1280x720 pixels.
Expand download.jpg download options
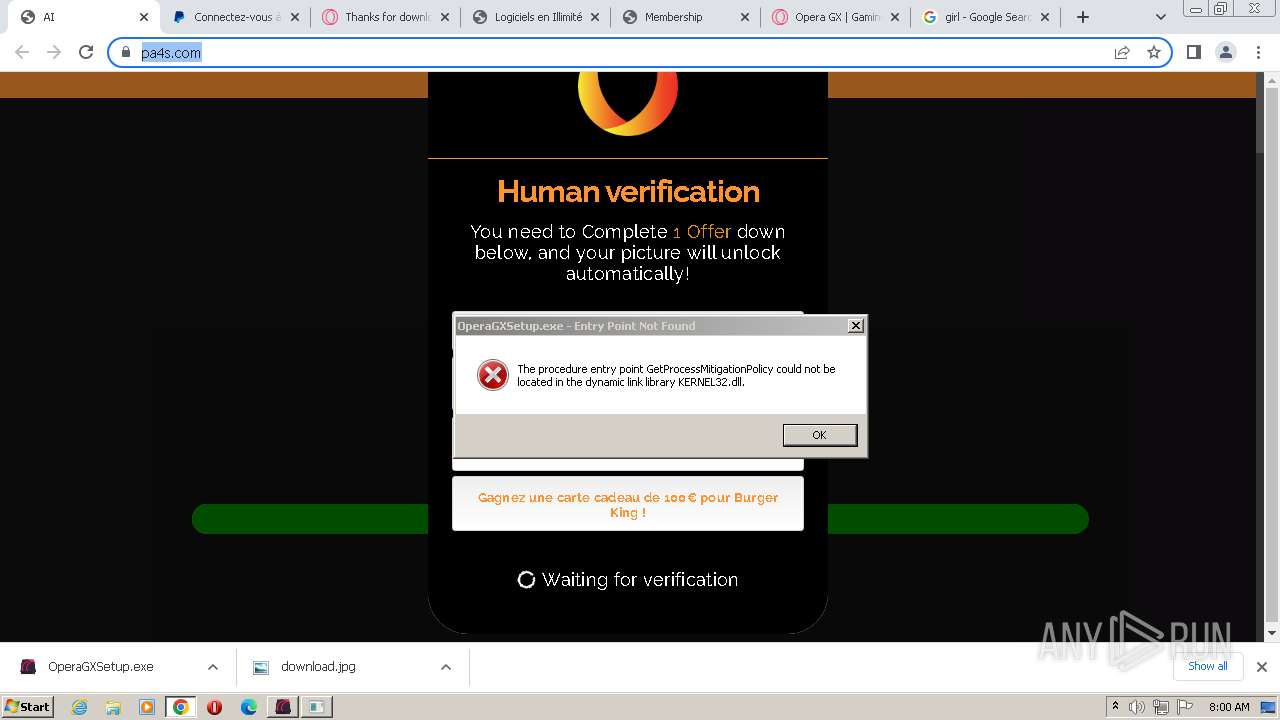(x=446, y=667)
